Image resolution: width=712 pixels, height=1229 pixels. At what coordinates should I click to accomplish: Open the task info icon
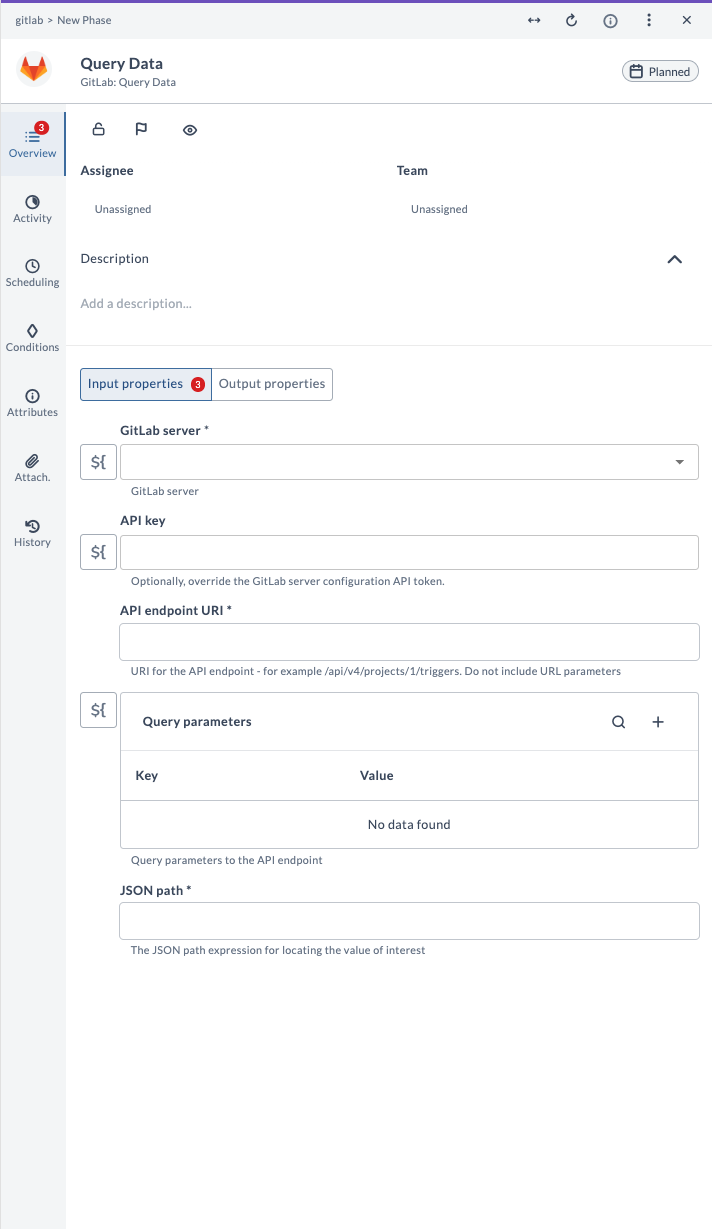[x=610, y=21]
